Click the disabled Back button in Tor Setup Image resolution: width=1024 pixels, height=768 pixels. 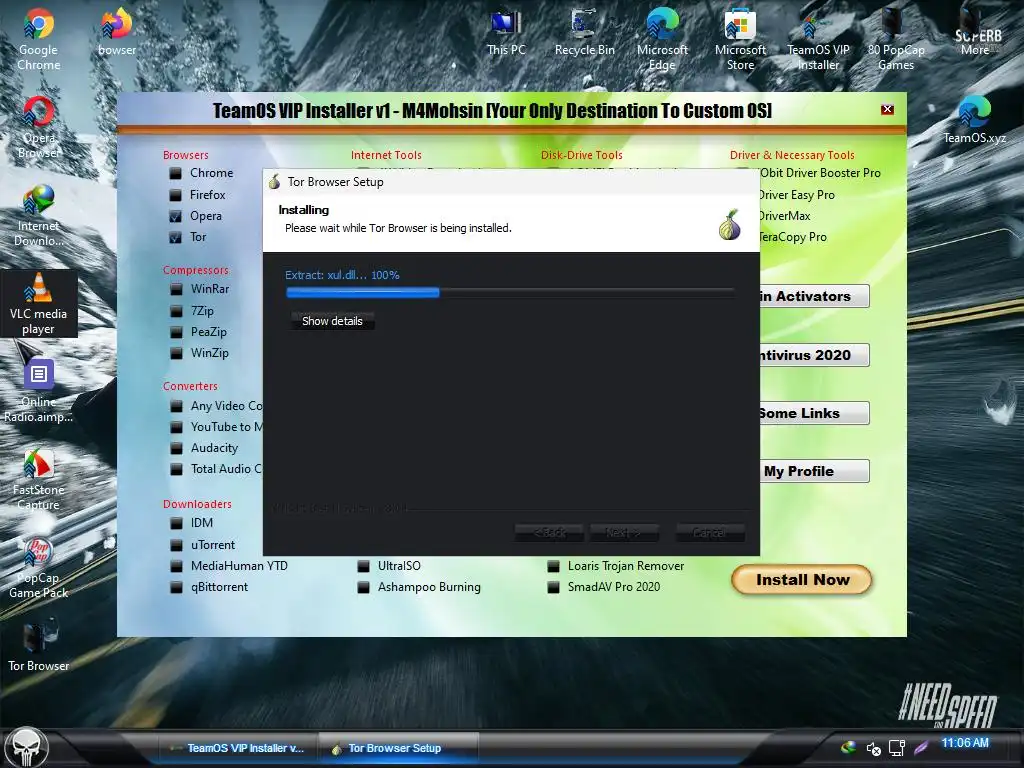click(551, 533)
